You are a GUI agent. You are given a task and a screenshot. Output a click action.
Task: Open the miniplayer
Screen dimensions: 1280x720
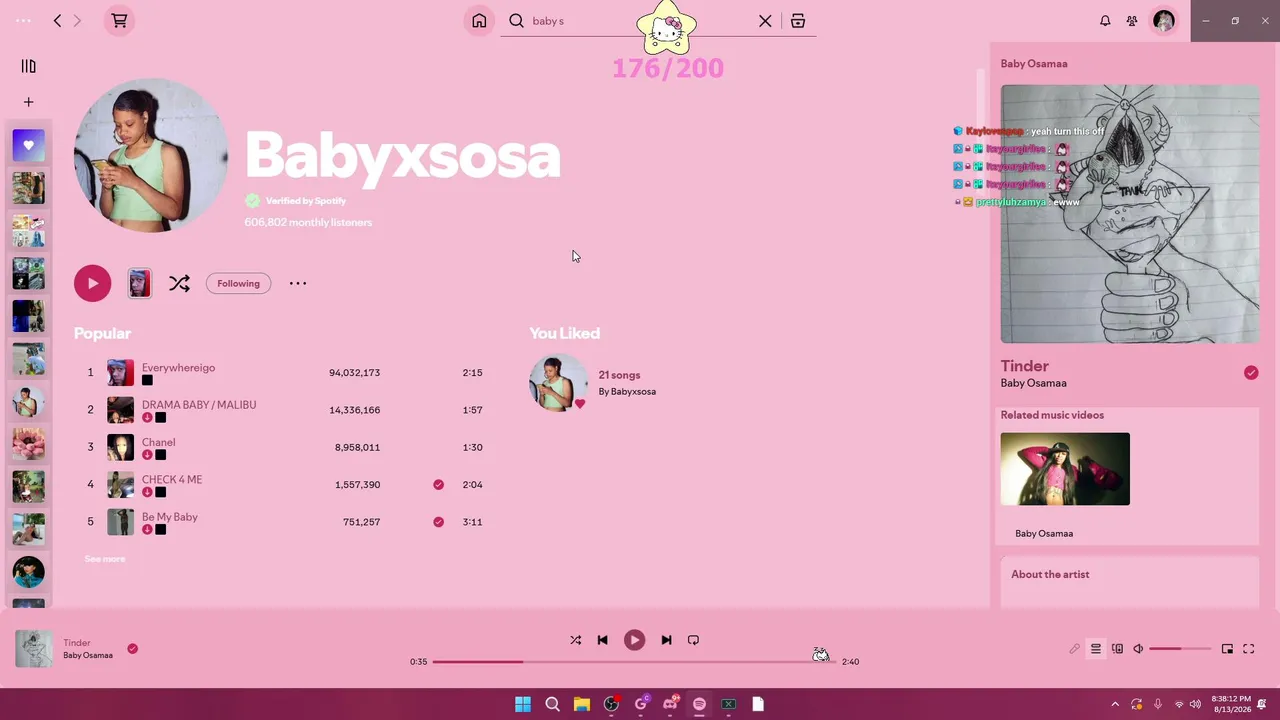click(x=1227, y=649)
